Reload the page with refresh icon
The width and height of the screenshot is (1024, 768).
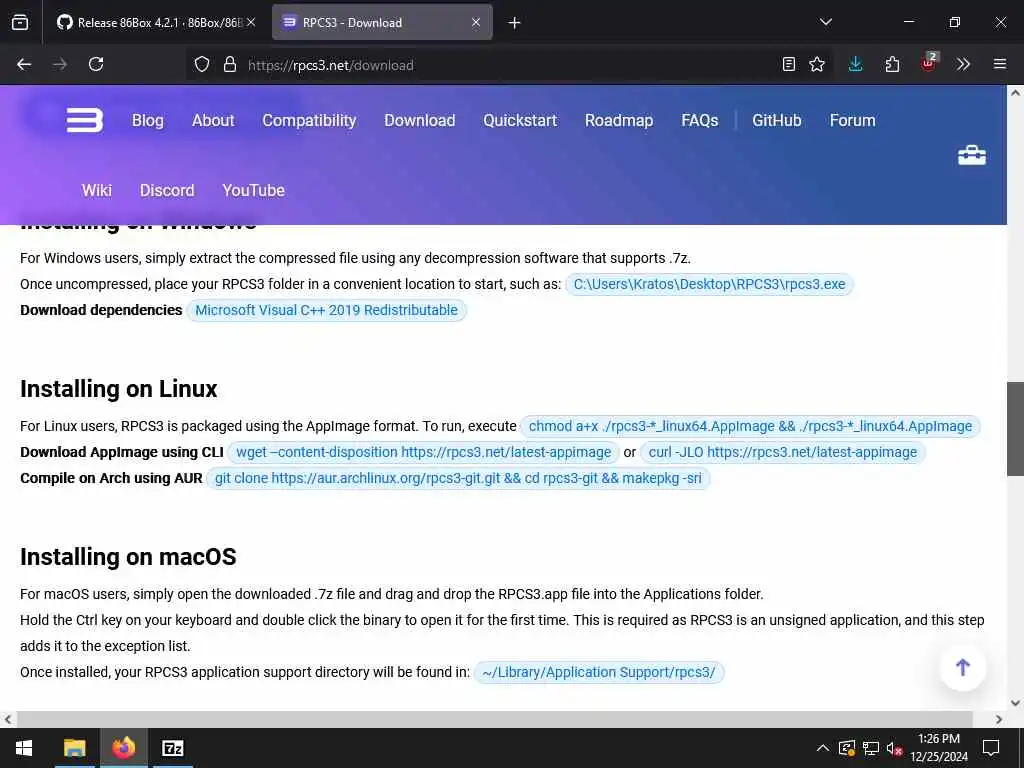(x=96, y=64)
